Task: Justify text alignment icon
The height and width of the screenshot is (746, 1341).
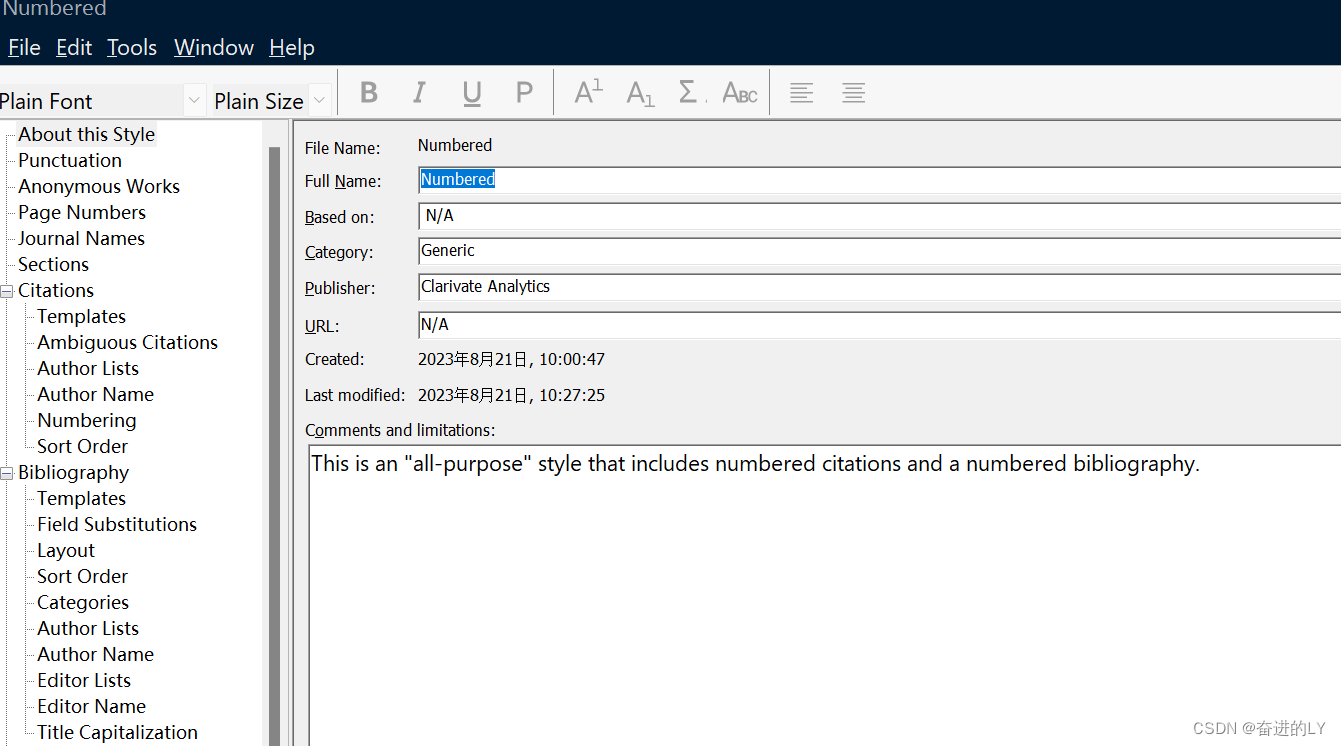Action: [853, 93]
